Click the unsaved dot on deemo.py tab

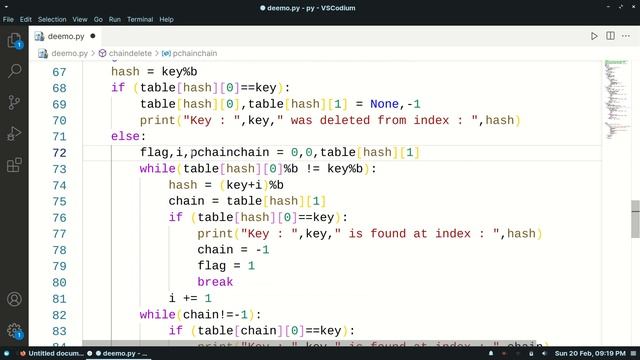pyautogui.click(x=93, y=36)
